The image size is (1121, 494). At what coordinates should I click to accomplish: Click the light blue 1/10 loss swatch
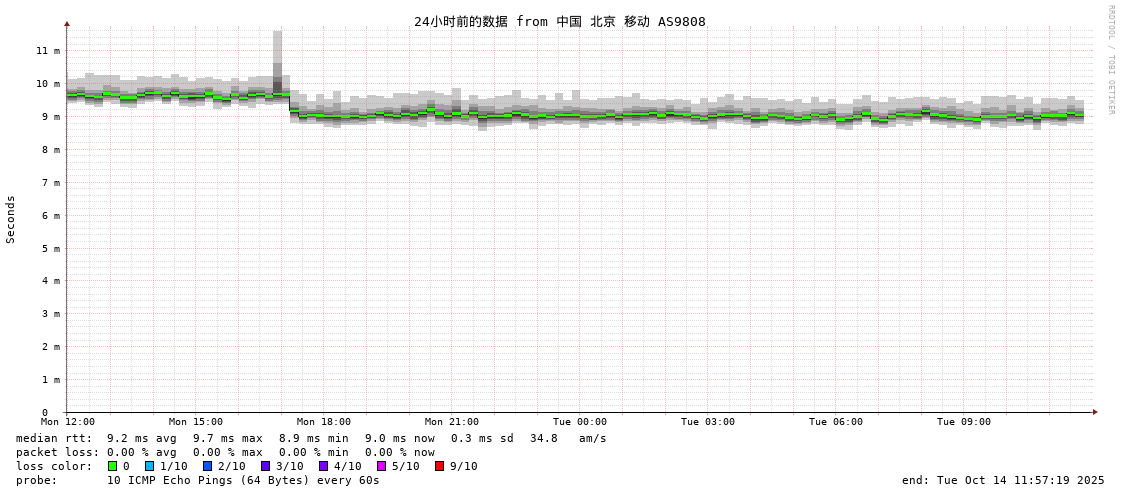tap(149, 466)
